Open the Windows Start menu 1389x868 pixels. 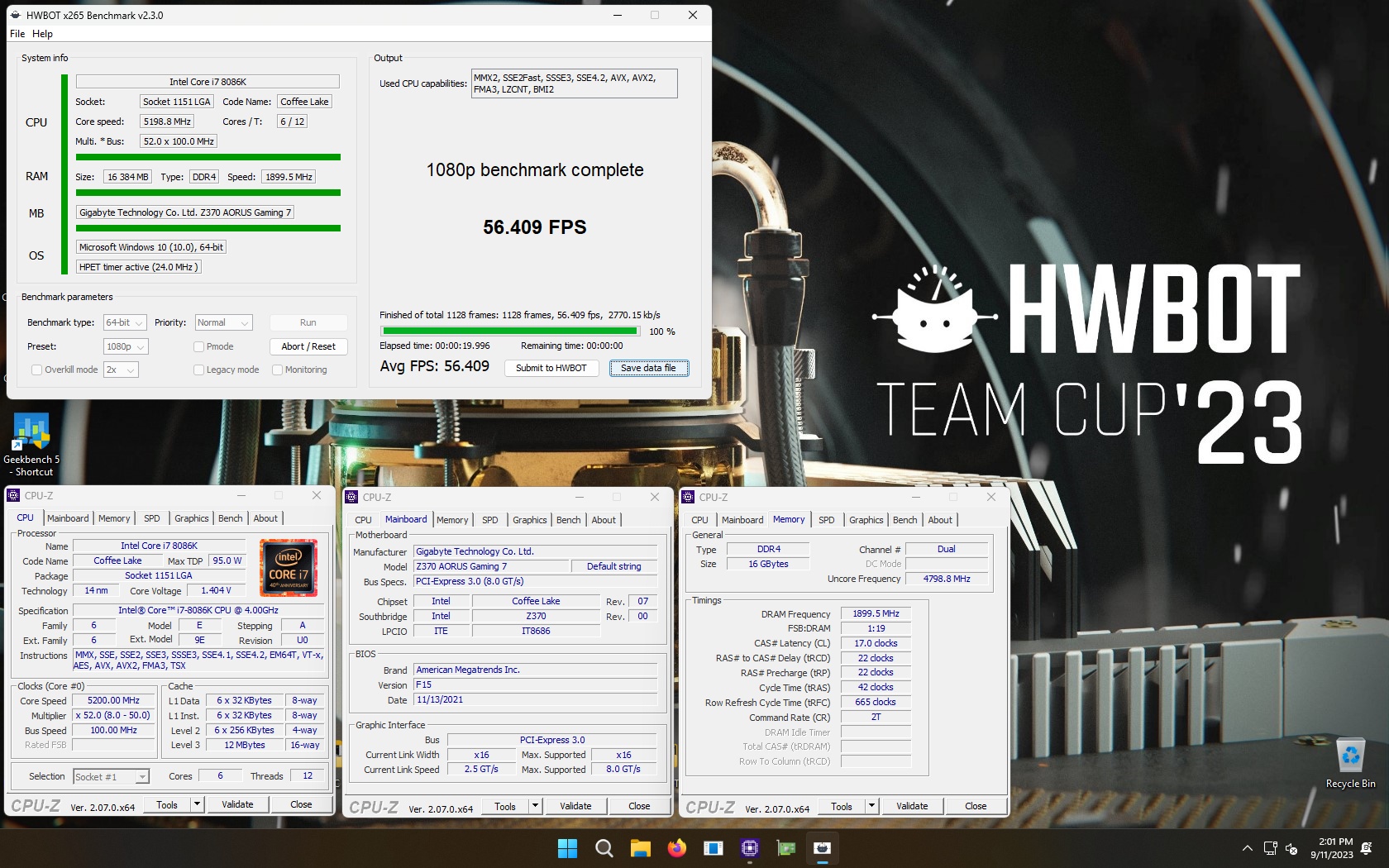(568, 848)
